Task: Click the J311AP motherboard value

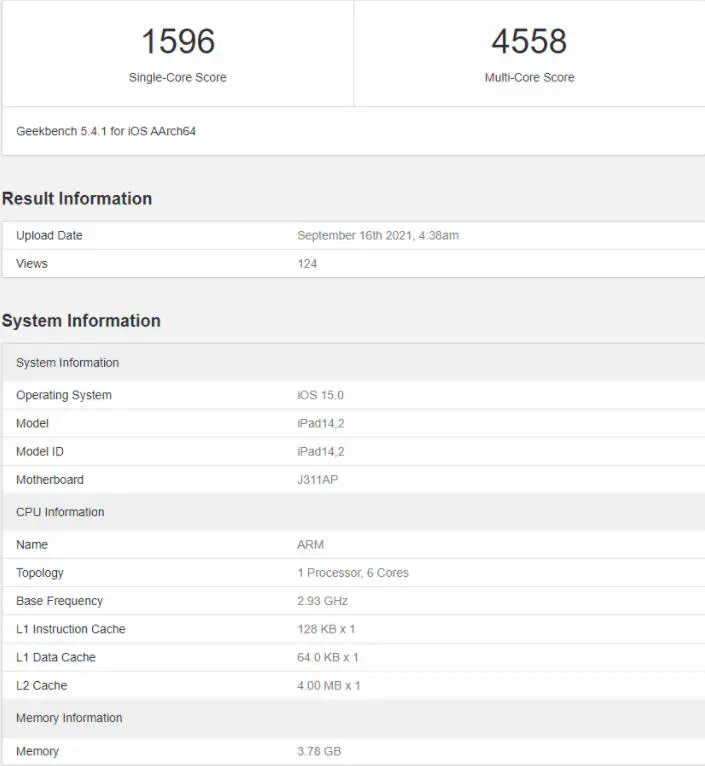Action: pos(317,480)
